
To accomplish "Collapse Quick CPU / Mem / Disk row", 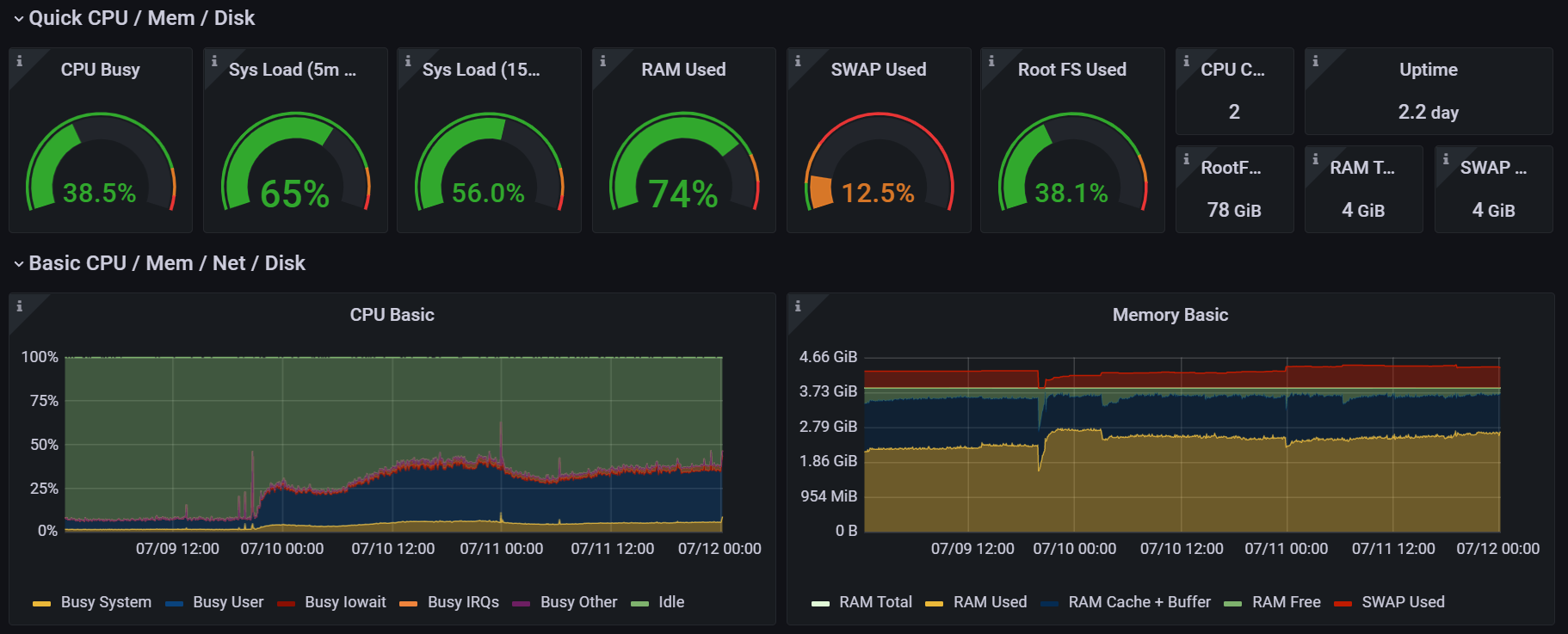I will coord(141,18).
